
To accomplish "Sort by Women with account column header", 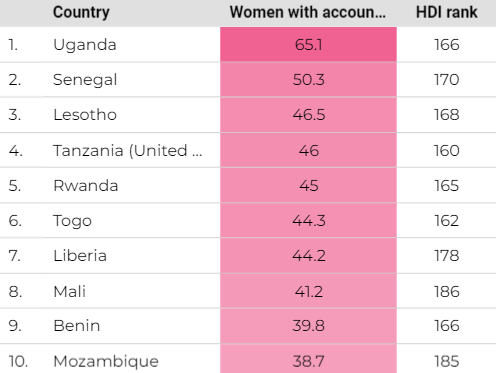I will pos(308,12).
